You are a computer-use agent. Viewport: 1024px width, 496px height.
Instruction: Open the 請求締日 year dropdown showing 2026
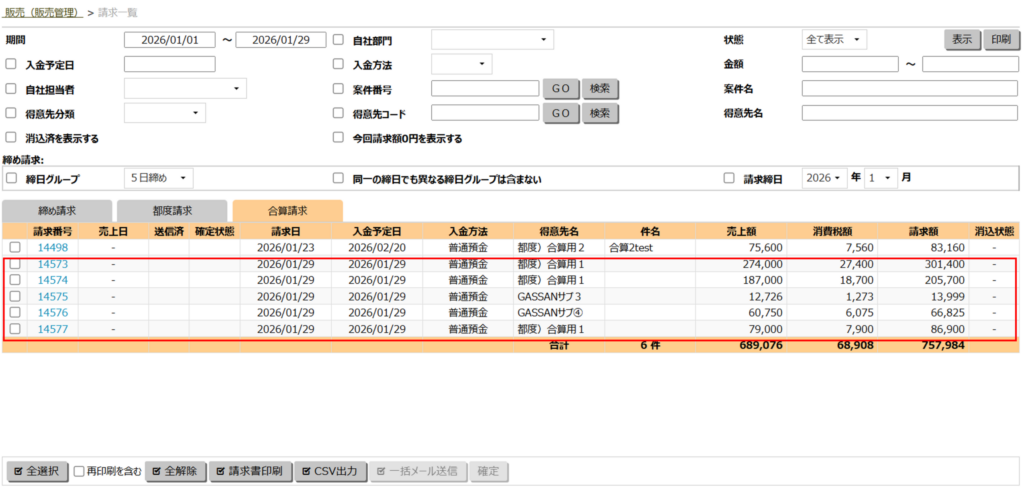825,178
